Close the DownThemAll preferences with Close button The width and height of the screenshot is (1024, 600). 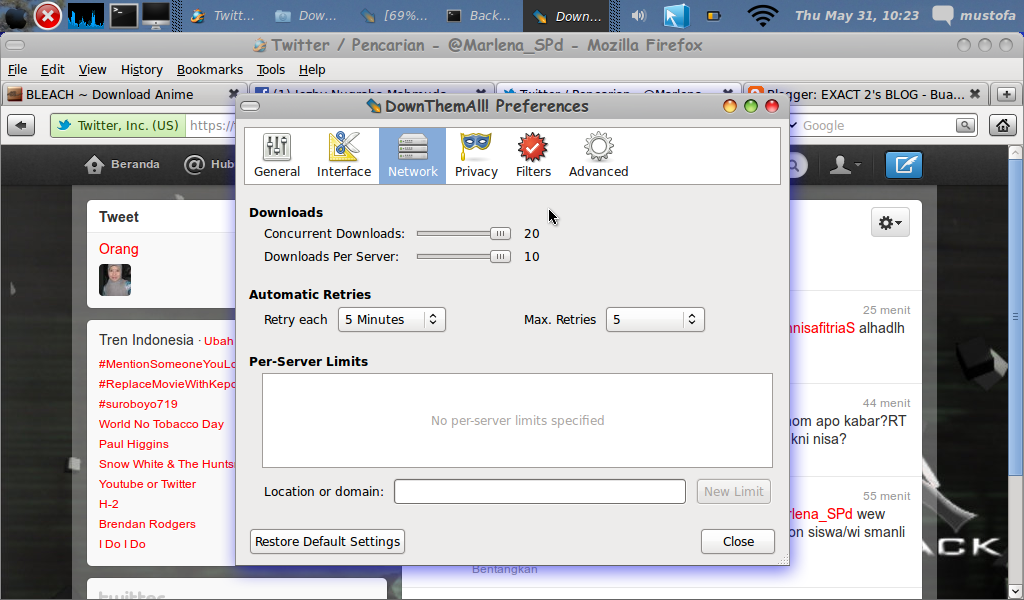click(738, 541)
